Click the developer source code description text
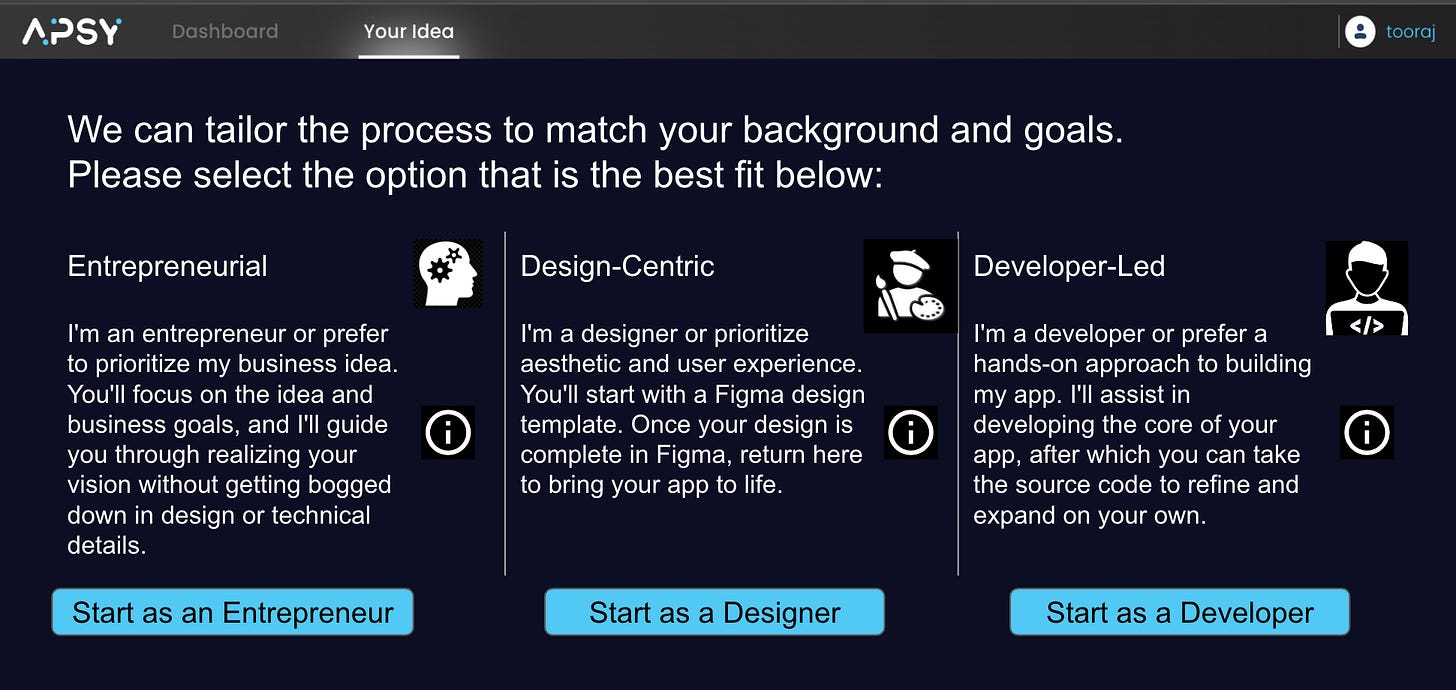The image size is (1456, 690). click(x=1142, y=424)
